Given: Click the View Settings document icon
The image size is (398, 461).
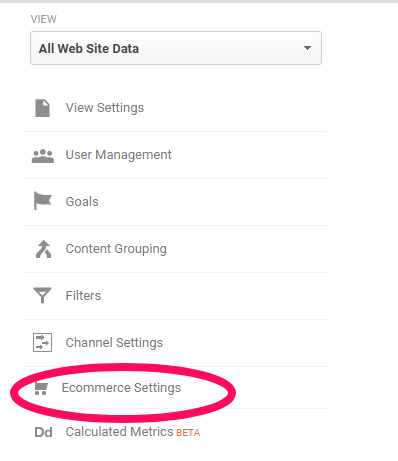Looking at the screenshot, I should (42, 108).
